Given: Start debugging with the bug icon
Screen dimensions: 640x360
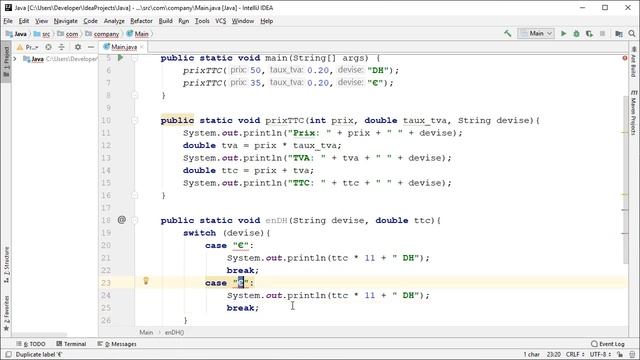Looking at the screenshot, I should (x=576, y=33).
